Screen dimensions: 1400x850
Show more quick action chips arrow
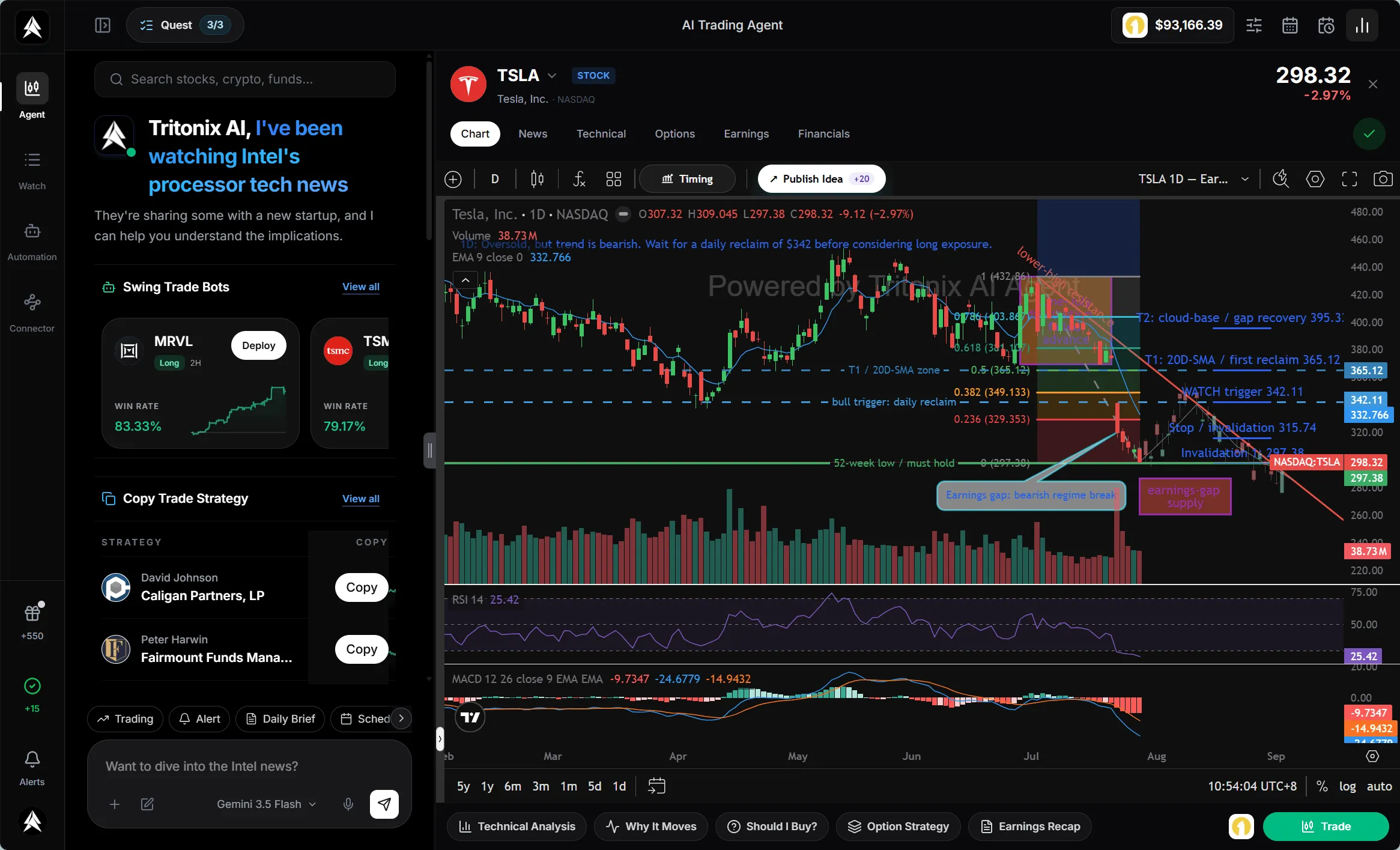point(401,718)
